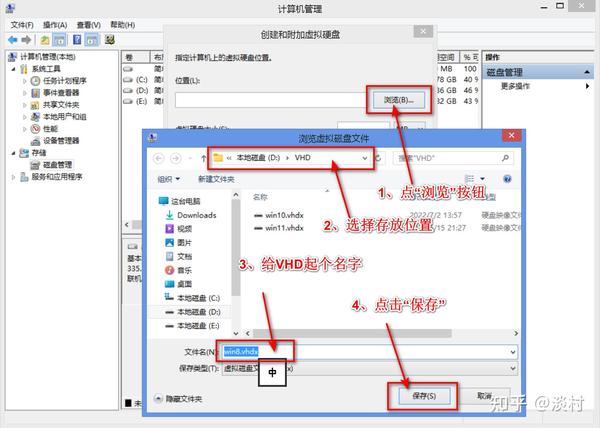Image resolution: width=600 pixels, height=428 pixels.
Task: Select 事件查看器 in the tree
Action: 61,93
